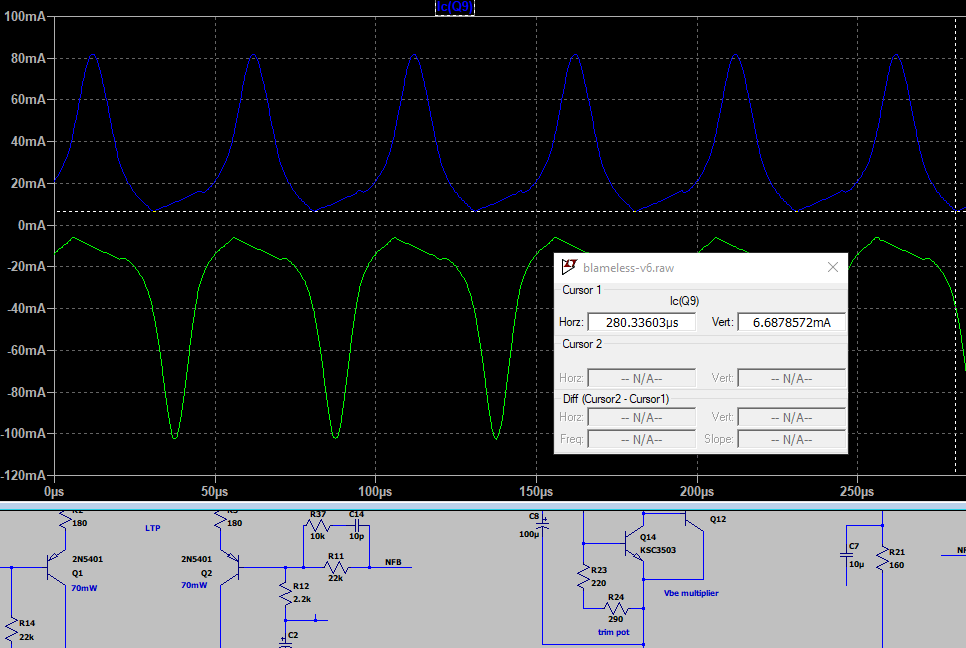Click the 200µs time axis label
This screenshot has width=966, height=648.
[x=697, y=492]
